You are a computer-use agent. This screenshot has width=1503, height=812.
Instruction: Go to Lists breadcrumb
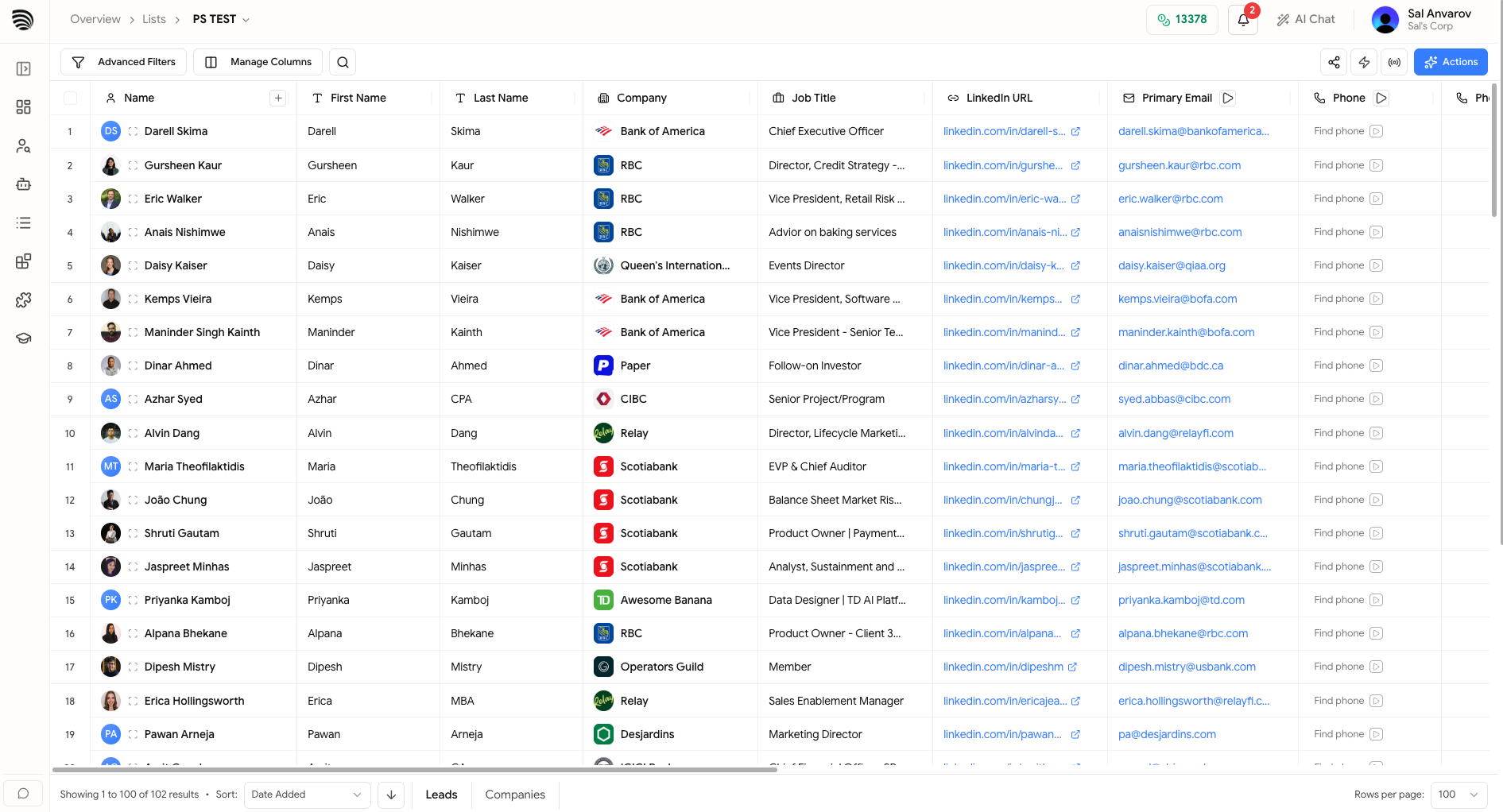point(154,19)
